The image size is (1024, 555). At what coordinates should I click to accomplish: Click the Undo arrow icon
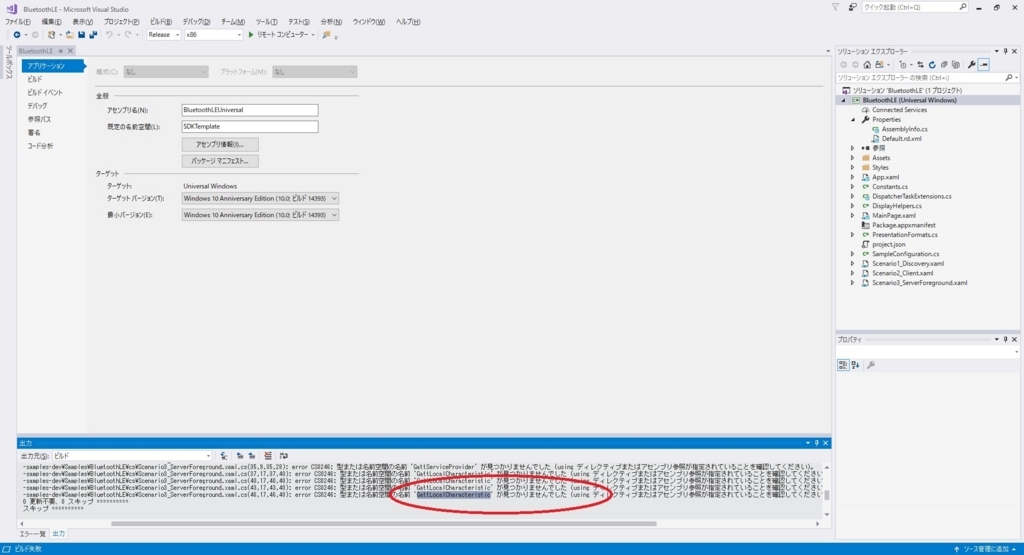click(x=109, y=35)
